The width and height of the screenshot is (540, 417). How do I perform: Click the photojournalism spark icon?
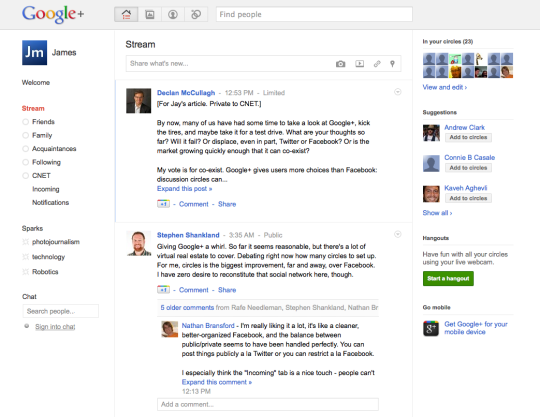pos(25,242)
